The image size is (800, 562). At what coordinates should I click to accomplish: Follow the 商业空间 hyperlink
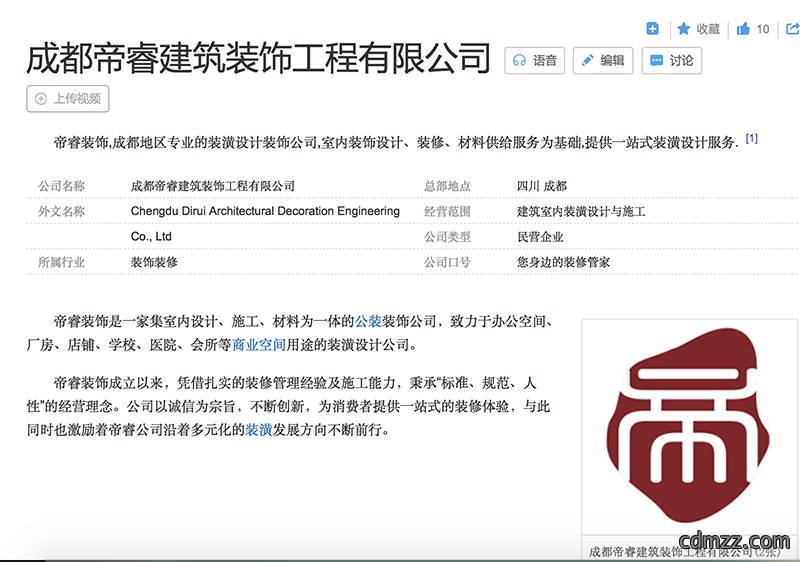(259, 345)
